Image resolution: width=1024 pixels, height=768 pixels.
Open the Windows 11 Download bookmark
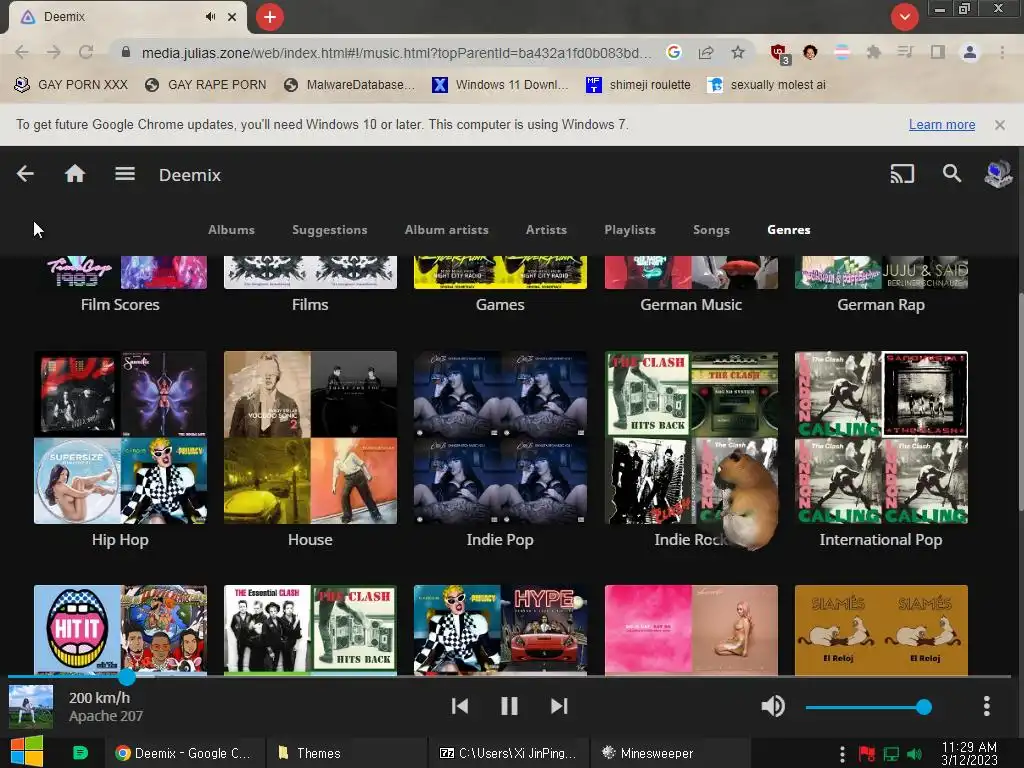click(x=500, y=85)
